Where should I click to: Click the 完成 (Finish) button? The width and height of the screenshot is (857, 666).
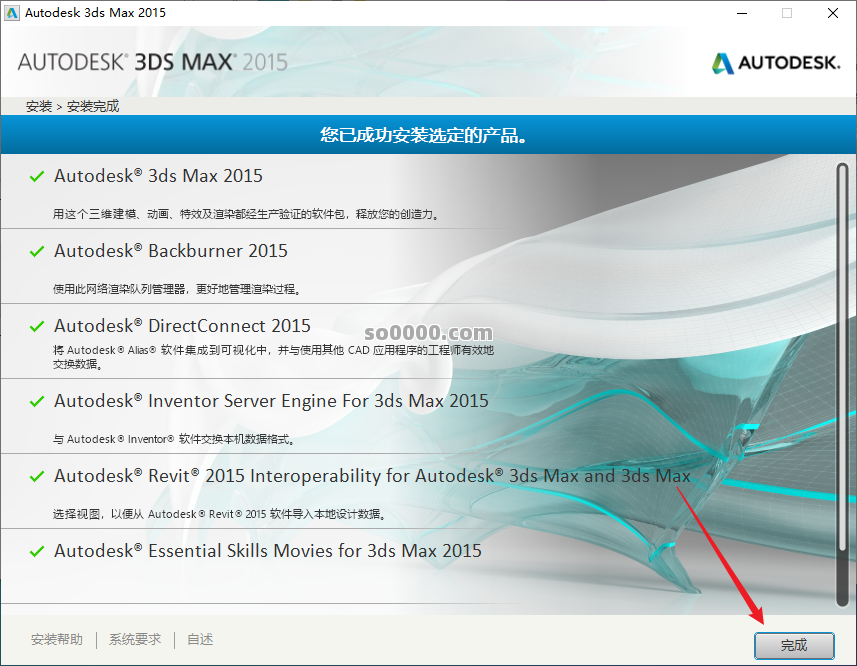(x=794, y=645)
